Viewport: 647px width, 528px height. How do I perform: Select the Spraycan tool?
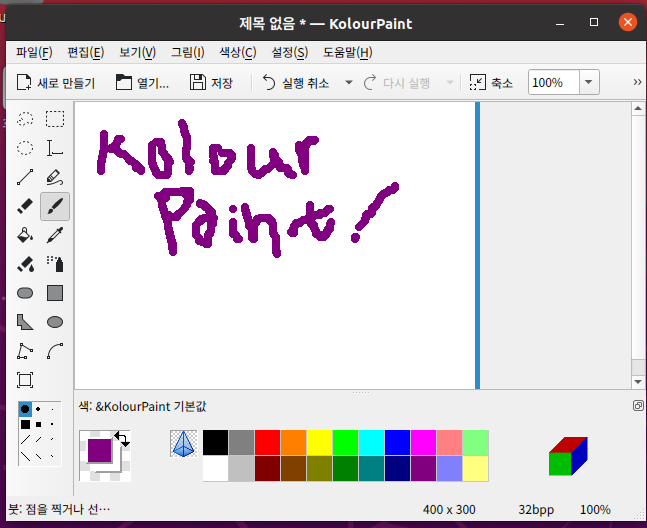pos(55,264)
